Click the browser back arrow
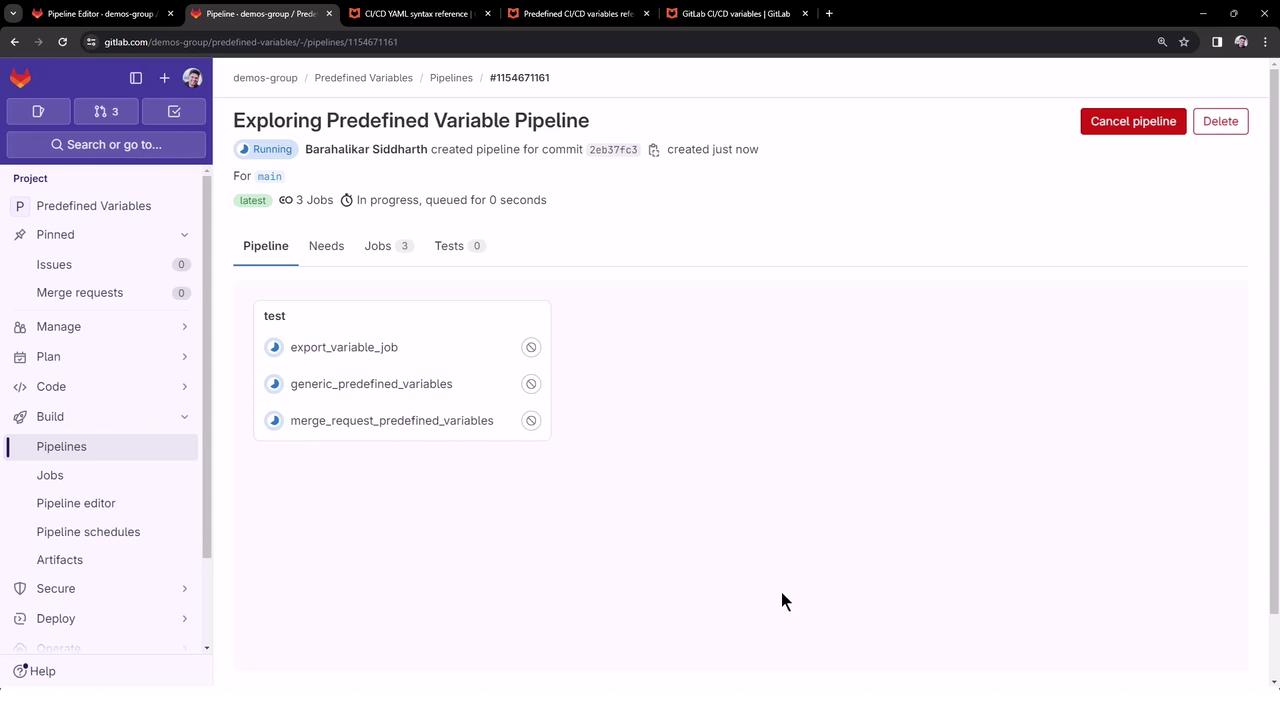Image resolution: width=1280 pixels, height=720 pixels. click(x=15, y=42)
